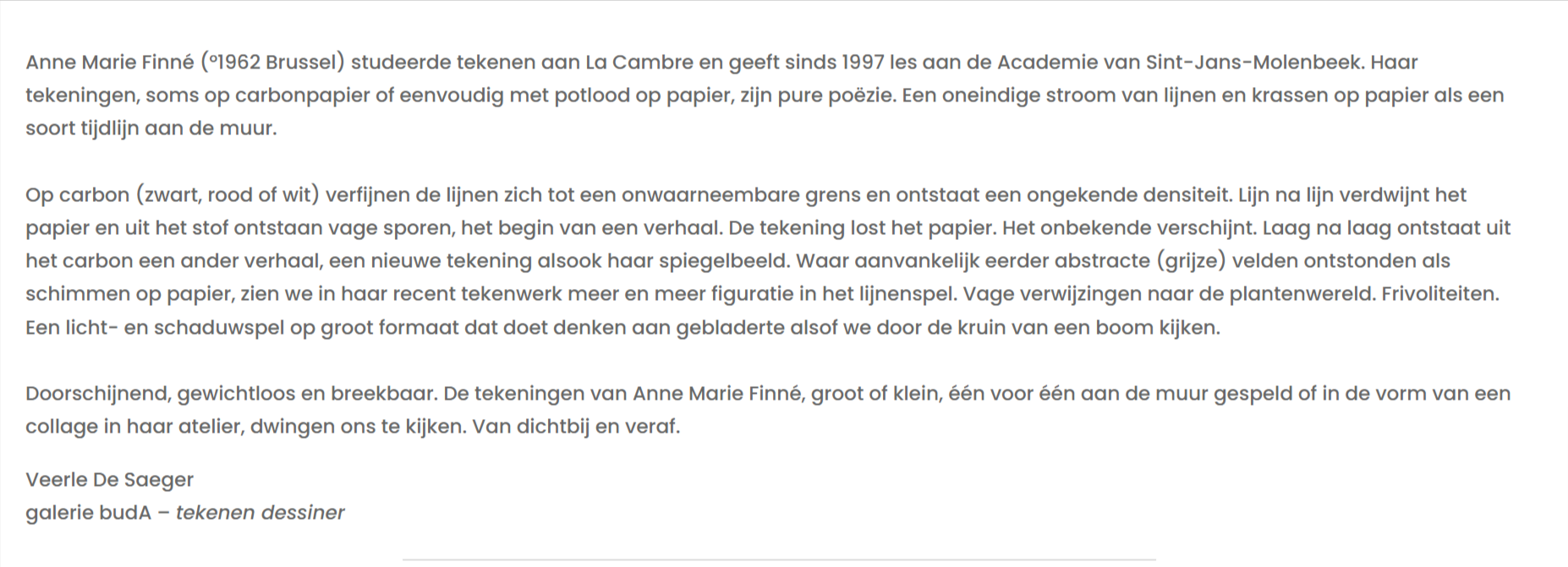Click the word carbonpapier

pos(302,95)
